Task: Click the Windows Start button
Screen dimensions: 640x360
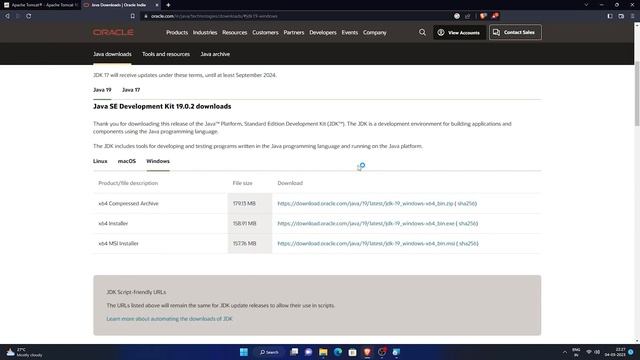Action: pyautogui.click(x=244, y=352)
